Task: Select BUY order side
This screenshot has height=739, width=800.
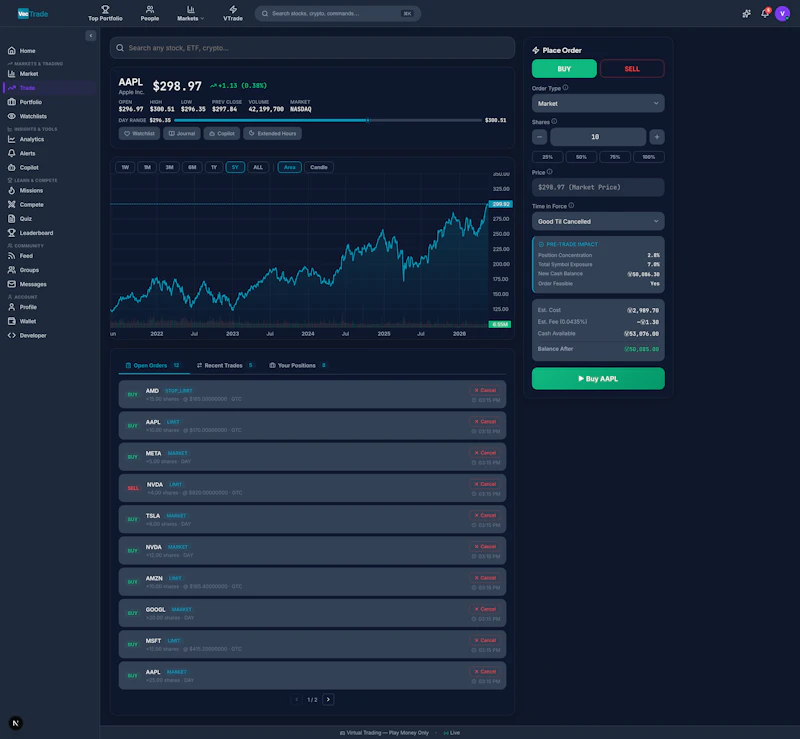Action: 564,69
